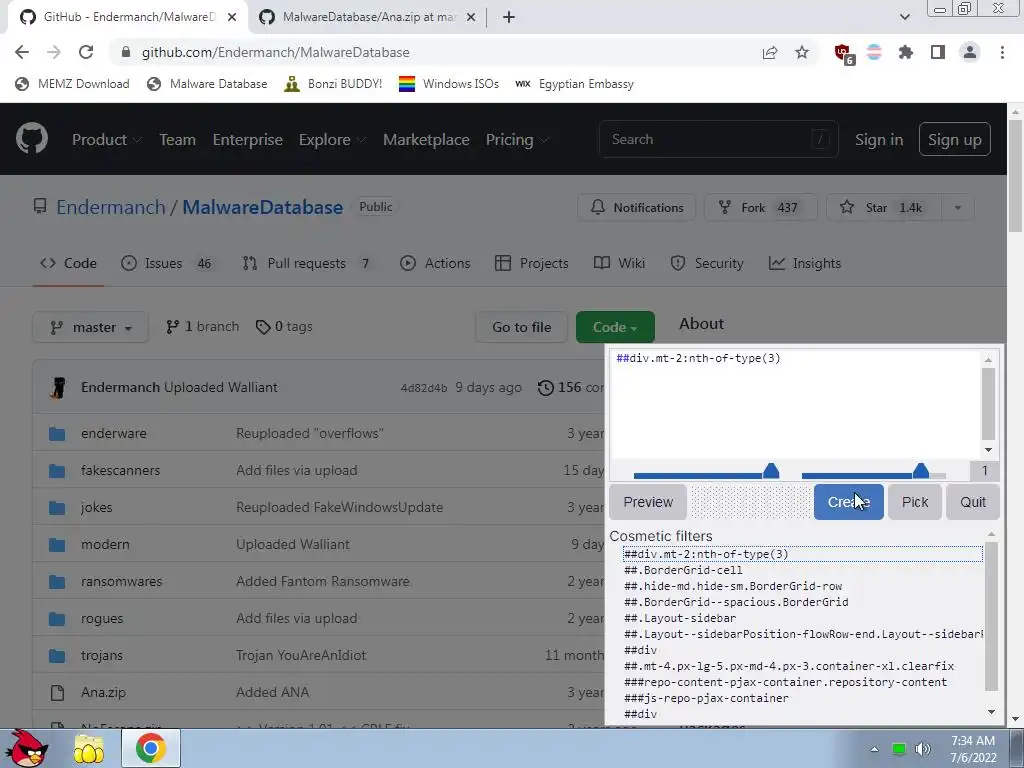Click the right picker specificity slider handle
The height and width of the screenshot is (768, 1024).
(921, 471)
